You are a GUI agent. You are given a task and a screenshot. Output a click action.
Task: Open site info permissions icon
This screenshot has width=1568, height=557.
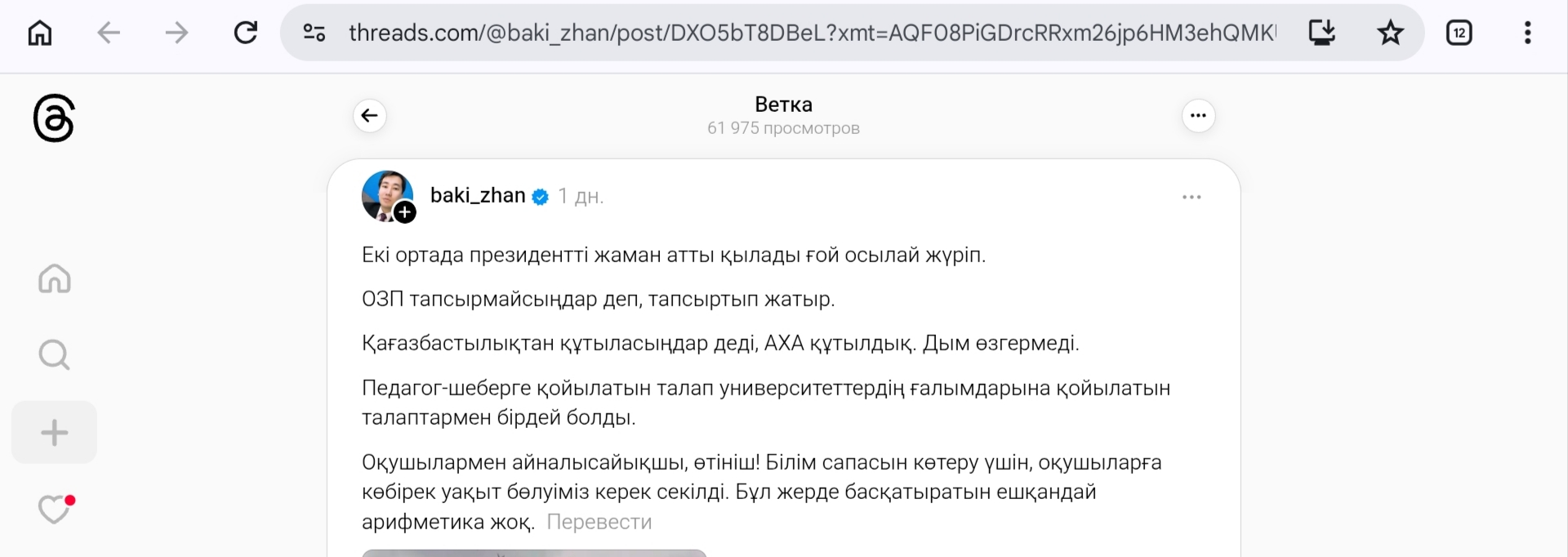(314, 33)
